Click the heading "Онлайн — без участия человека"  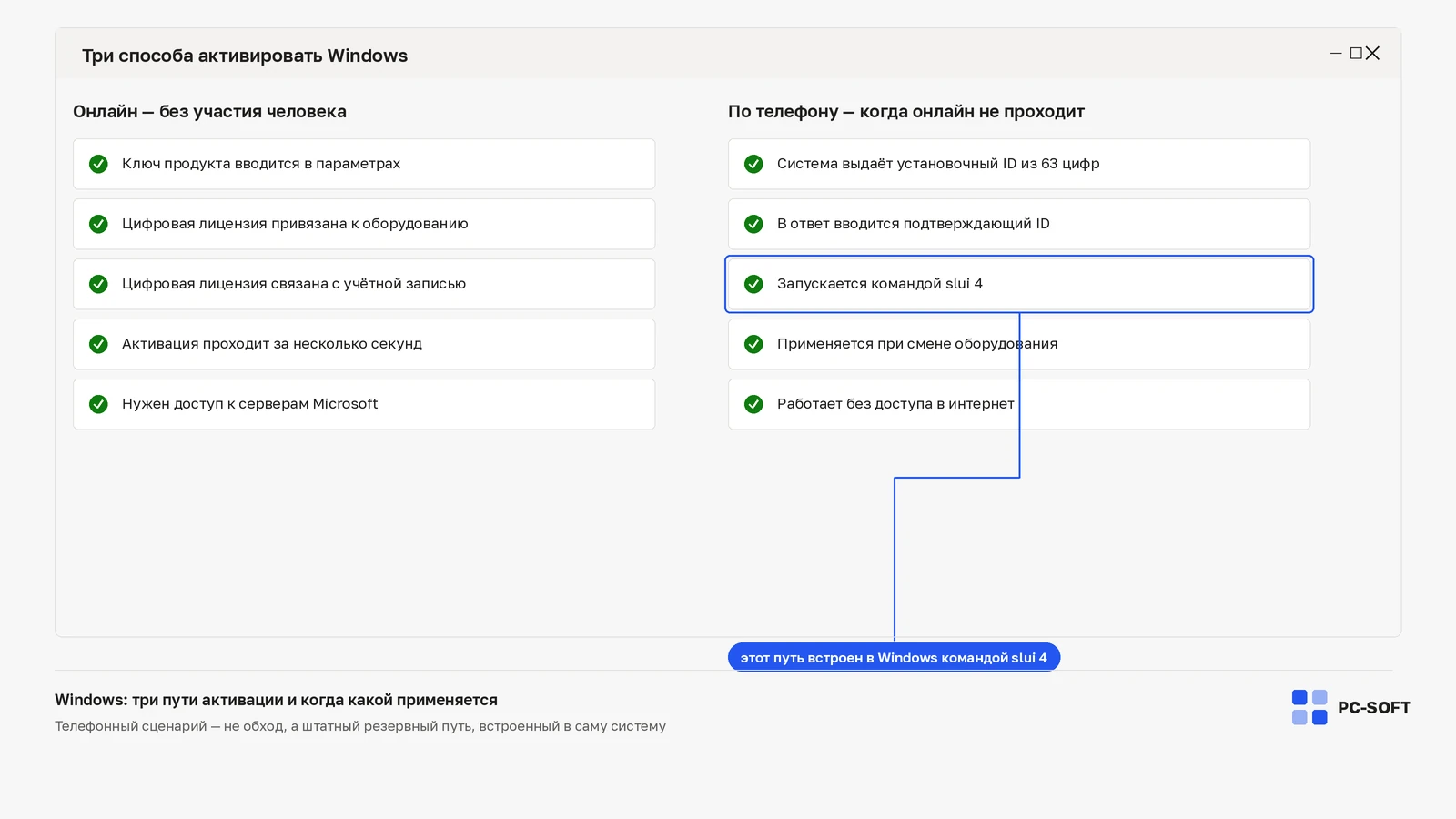[x=209, y=112]
